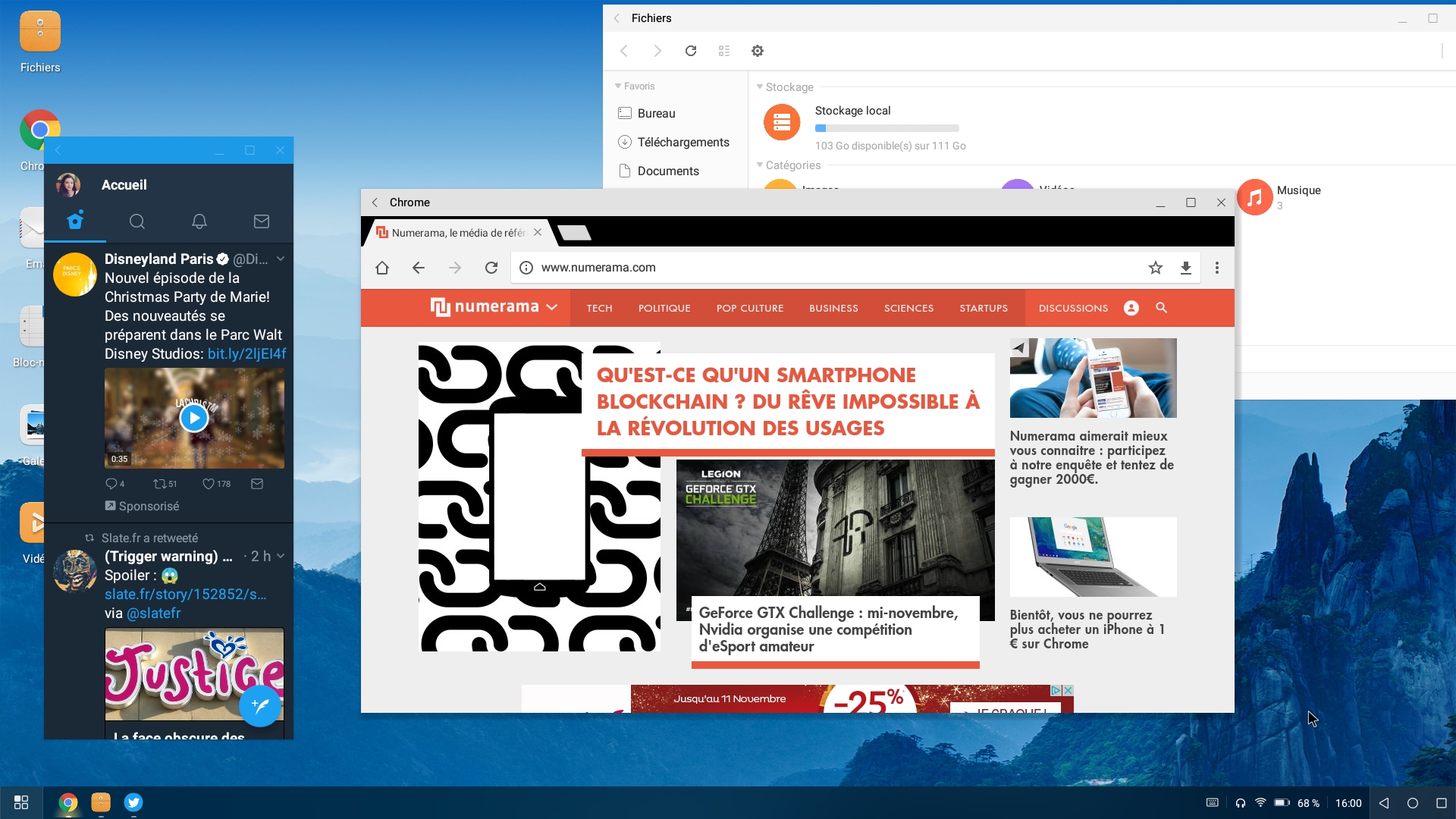Collapse the Favoris section in Fichiers

pos(618,86)
